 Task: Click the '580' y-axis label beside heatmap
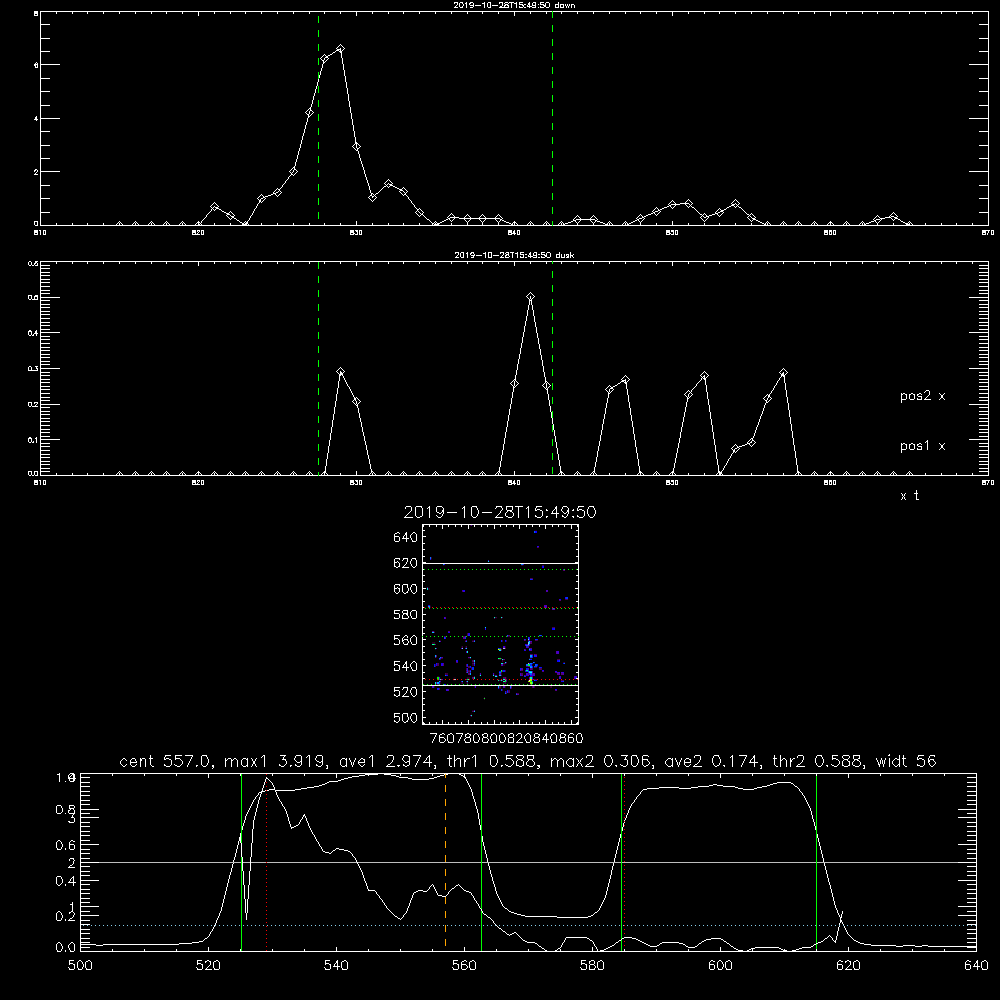(406, 615)
